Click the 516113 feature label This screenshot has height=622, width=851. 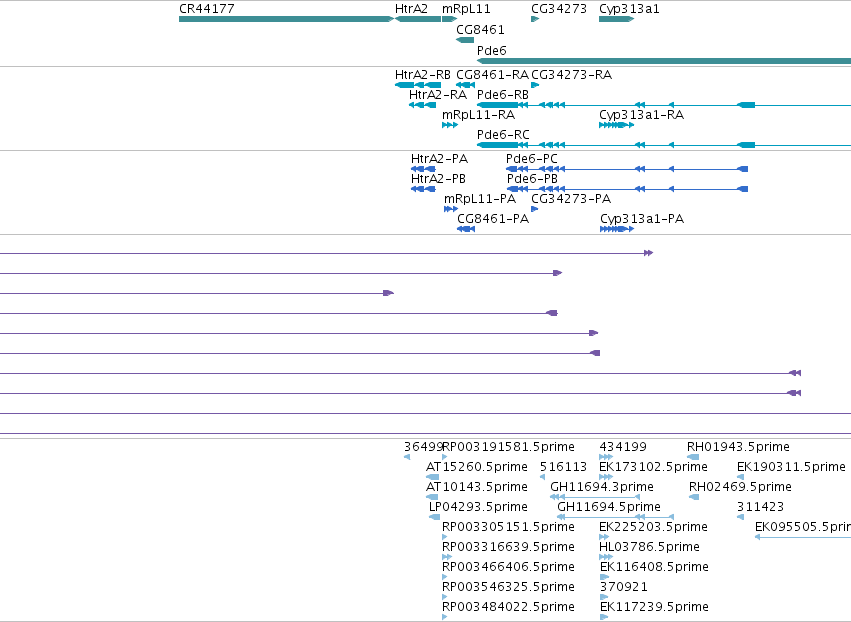(x=563, y=467)
